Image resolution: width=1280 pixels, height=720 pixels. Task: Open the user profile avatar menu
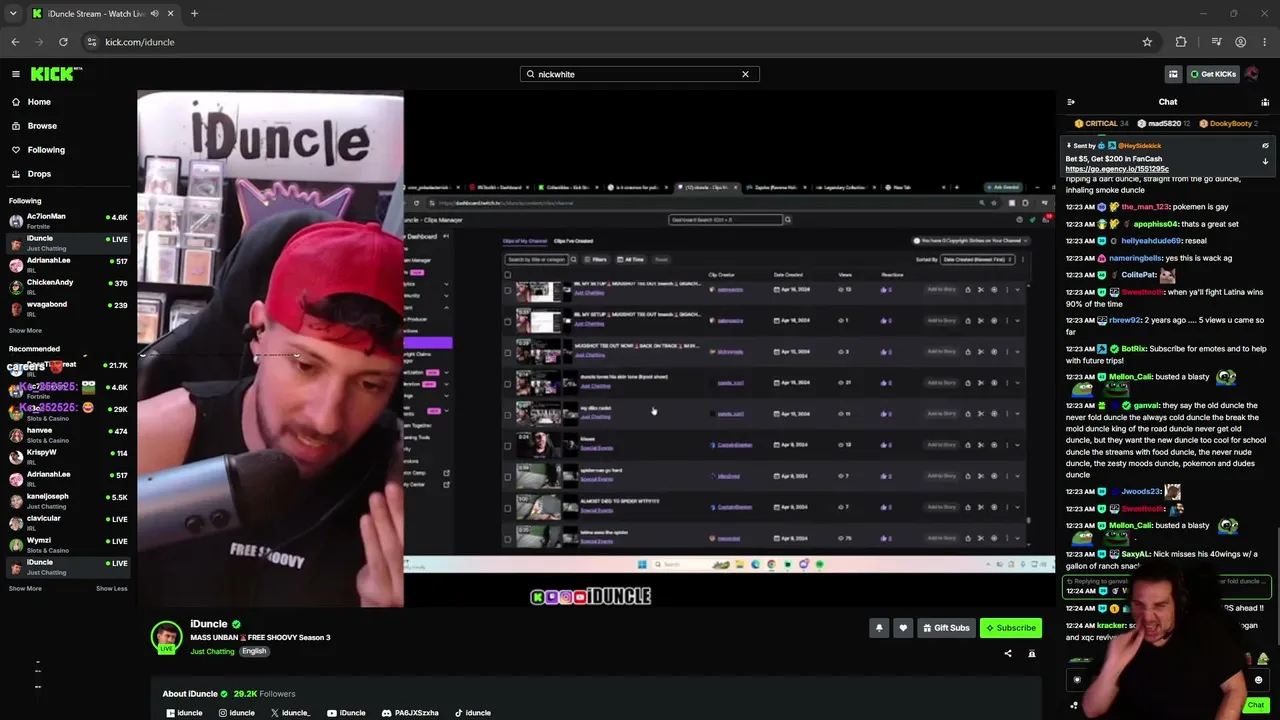[1252, 74]
